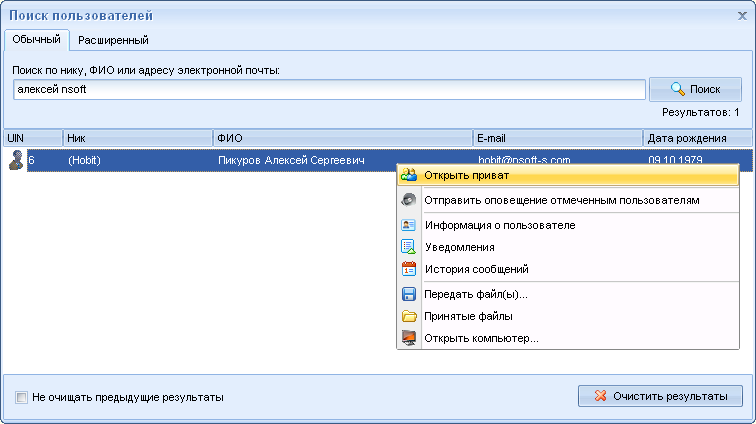Focus the search text field containing алексей nsoft
Screen dimensions: 756x424
pos(328,90)
